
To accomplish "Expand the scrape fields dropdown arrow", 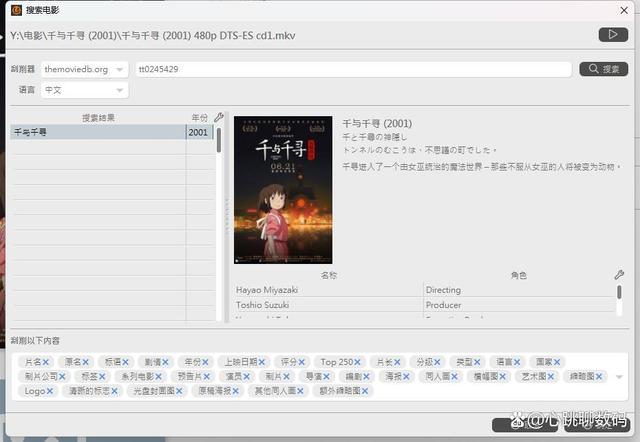I will pyautogui.click(x=619, y=377).
